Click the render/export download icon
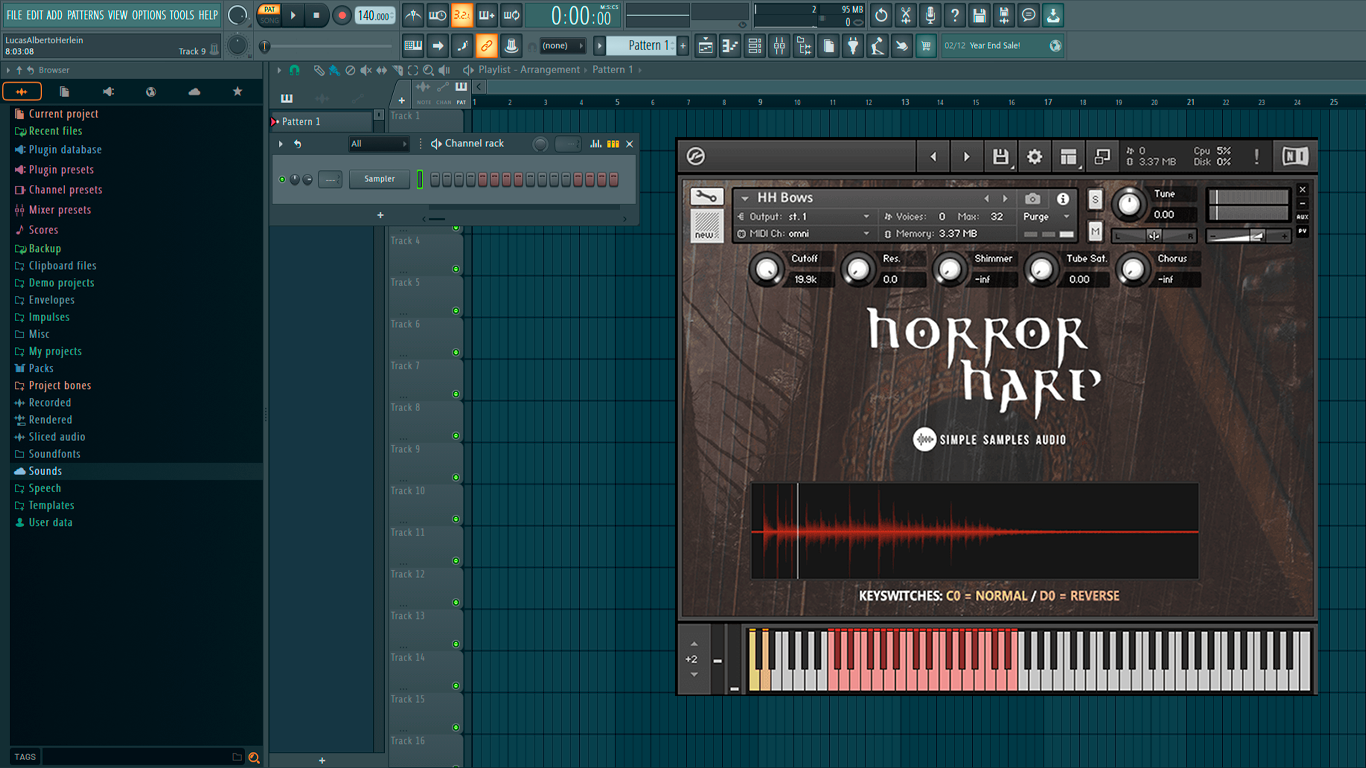 coord(1053,15)
